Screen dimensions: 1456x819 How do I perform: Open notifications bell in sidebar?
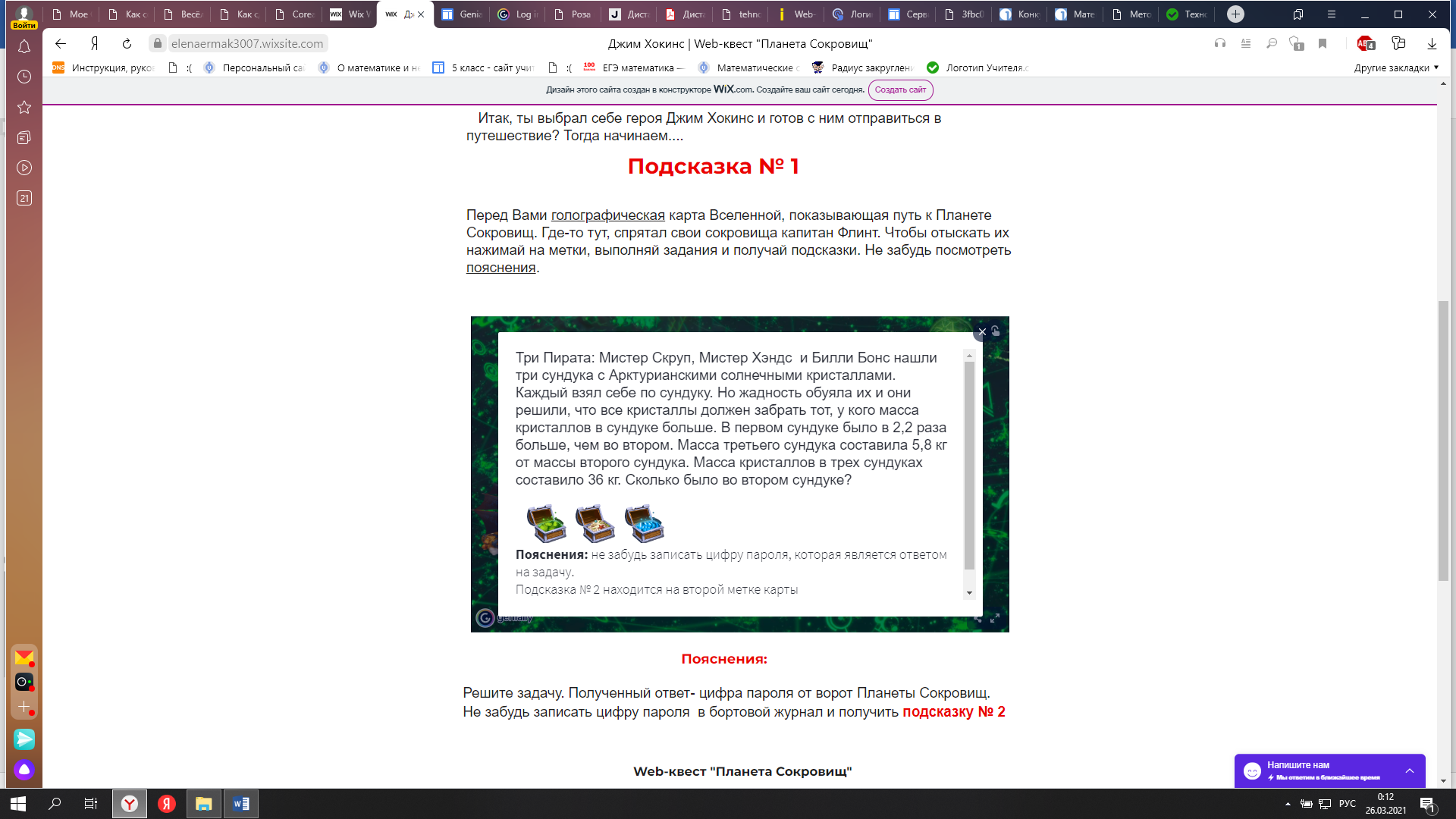(x=24, y=47)
